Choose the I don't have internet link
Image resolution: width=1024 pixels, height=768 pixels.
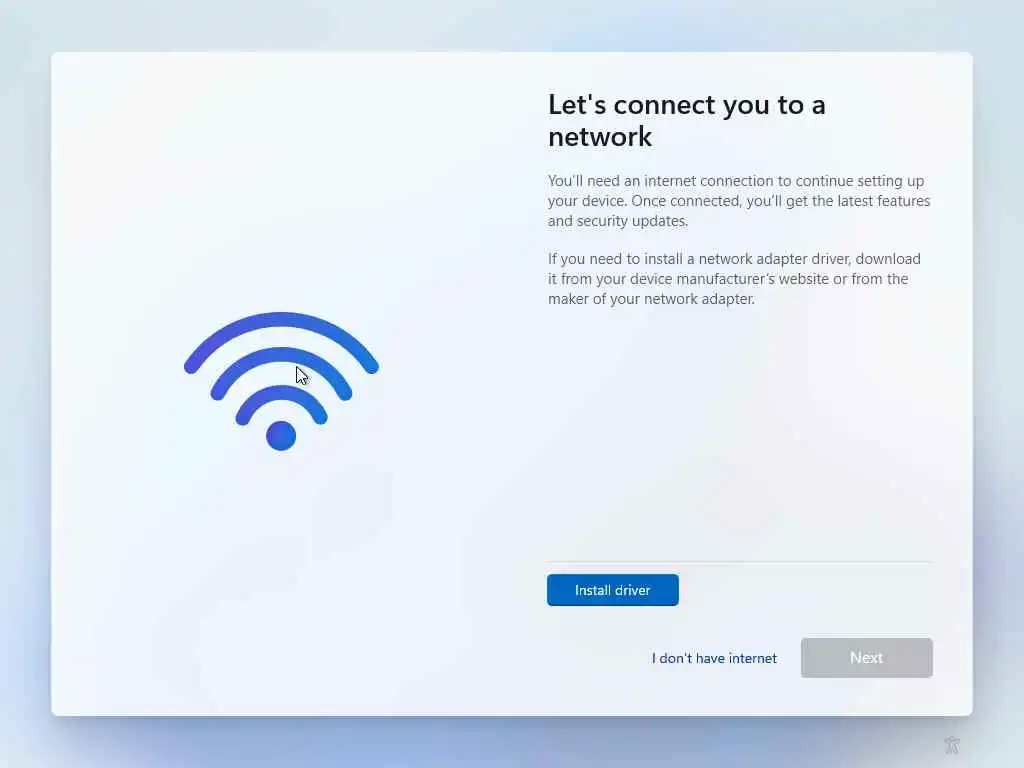[x=714, y=658]
